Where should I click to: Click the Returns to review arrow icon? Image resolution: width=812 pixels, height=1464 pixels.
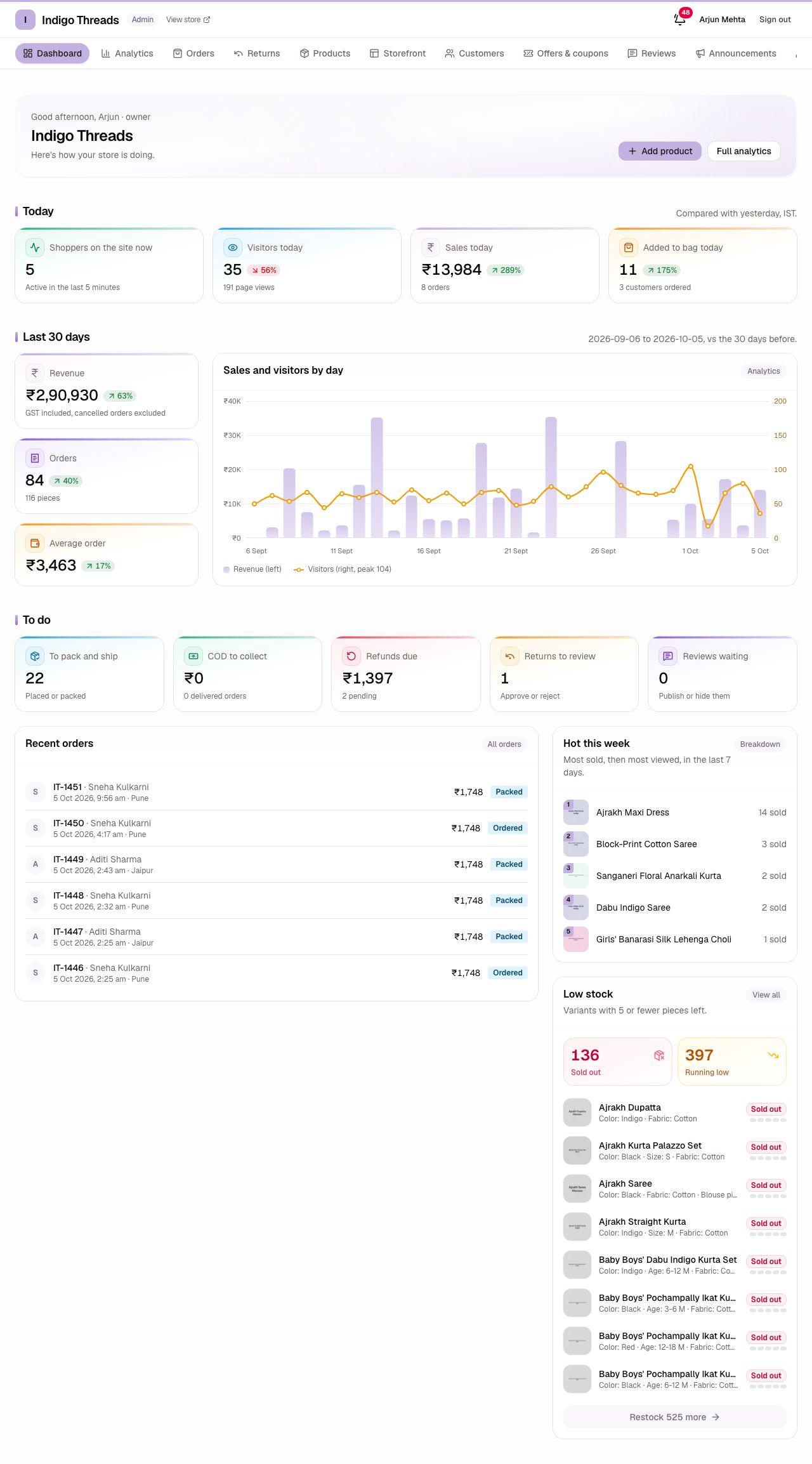(x=510, y=656)
